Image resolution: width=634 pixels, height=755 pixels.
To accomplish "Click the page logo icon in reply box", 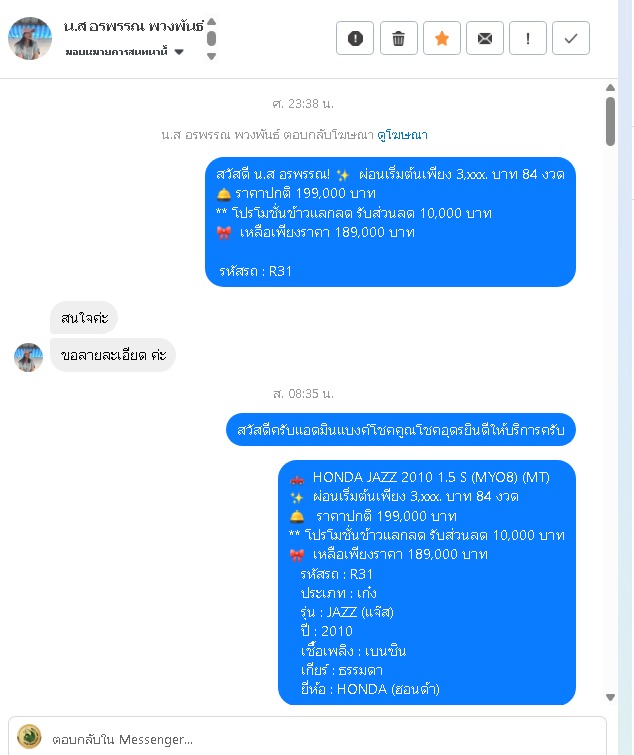I will pyautogui.click(x=29, y=737).
